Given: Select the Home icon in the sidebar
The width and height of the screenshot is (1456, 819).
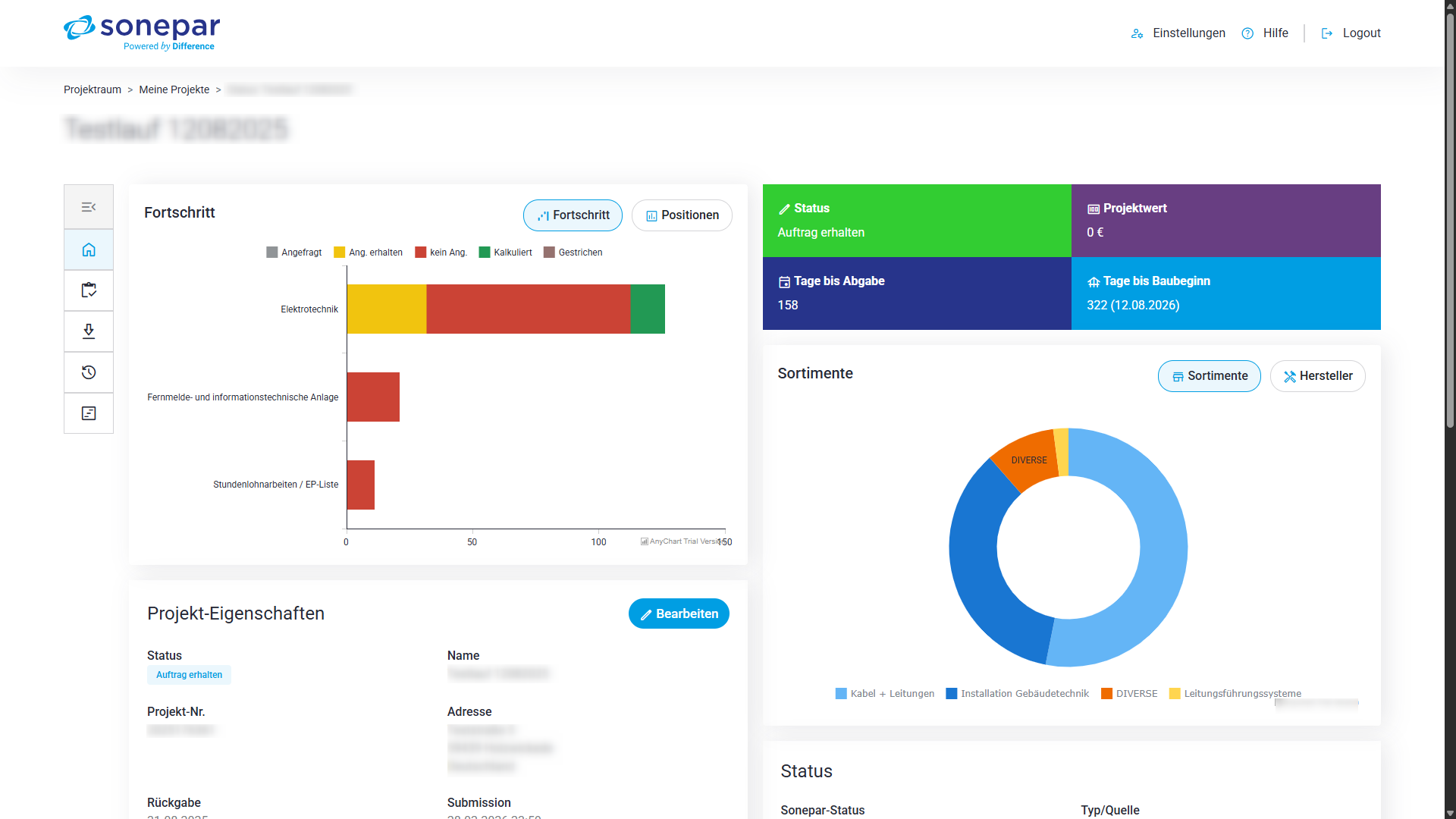Looking at the screenshot, I should pos(89,249).
